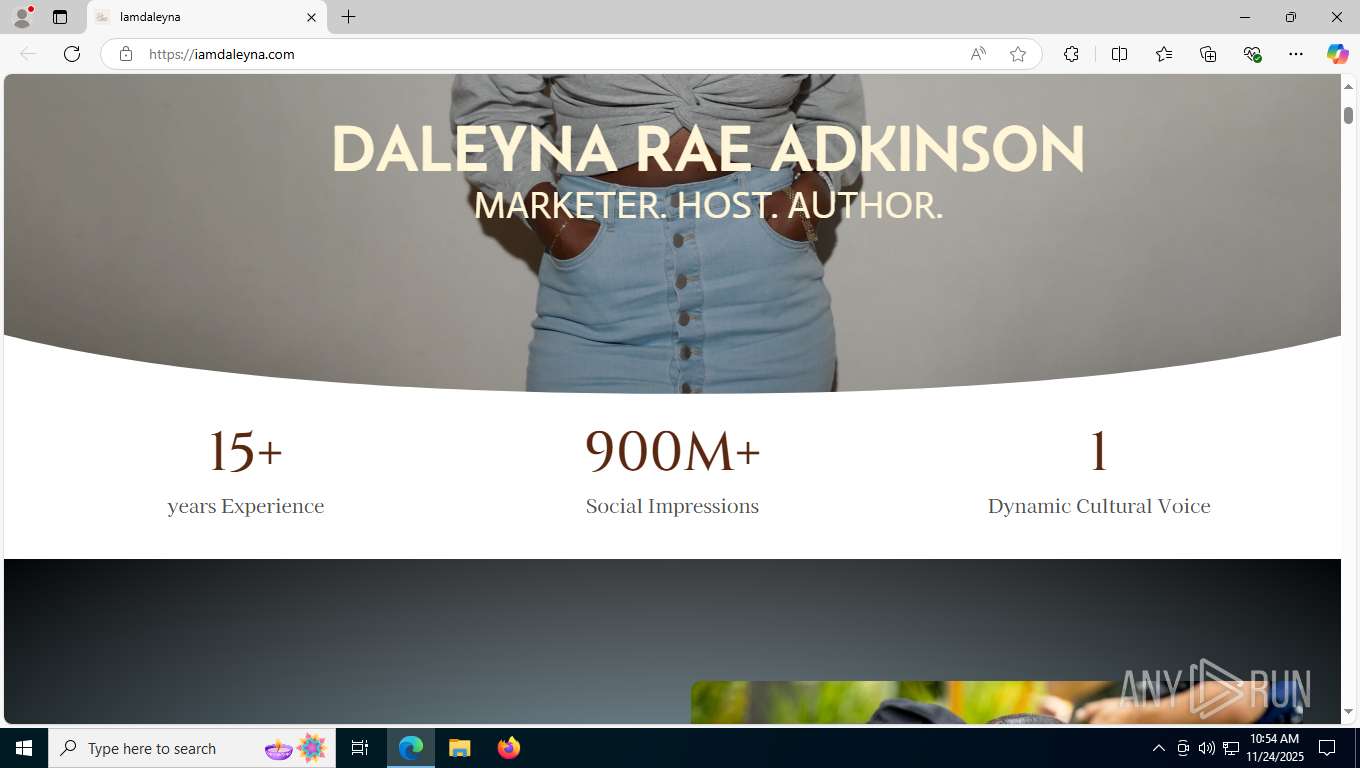Image resolution: width=1360 pixels, height=768 pixels.
Task: Open a new tab with plus button
Action: coord(348,17)
